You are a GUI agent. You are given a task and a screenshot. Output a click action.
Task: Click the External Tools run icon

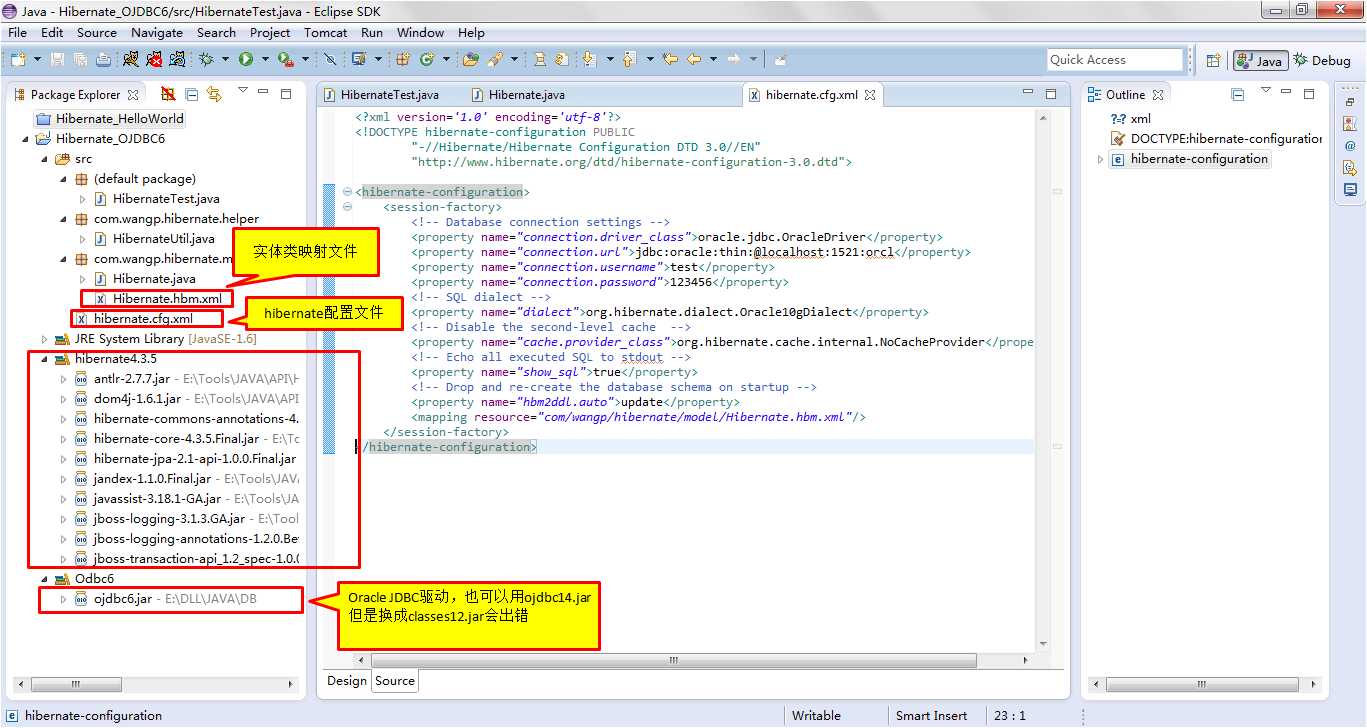(x=285, y=60)
